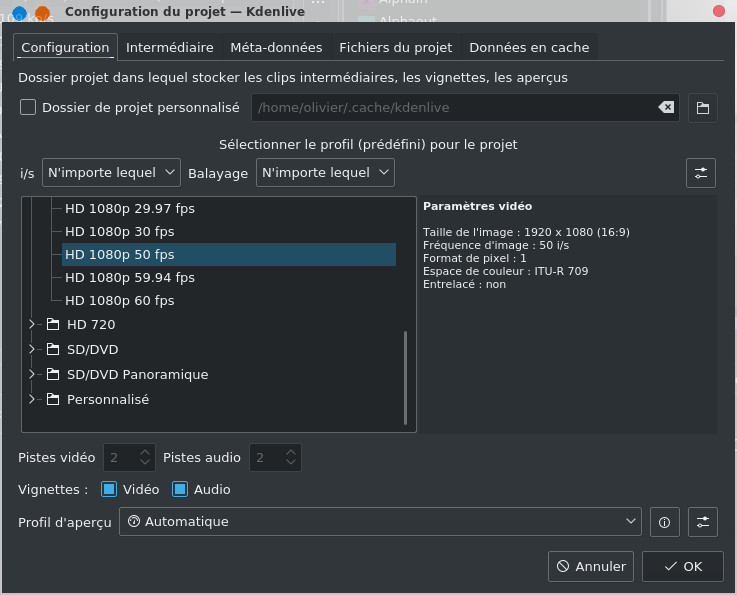
Task: Expand the SD/DVD profile group
Action: click(x=32, y=349)
